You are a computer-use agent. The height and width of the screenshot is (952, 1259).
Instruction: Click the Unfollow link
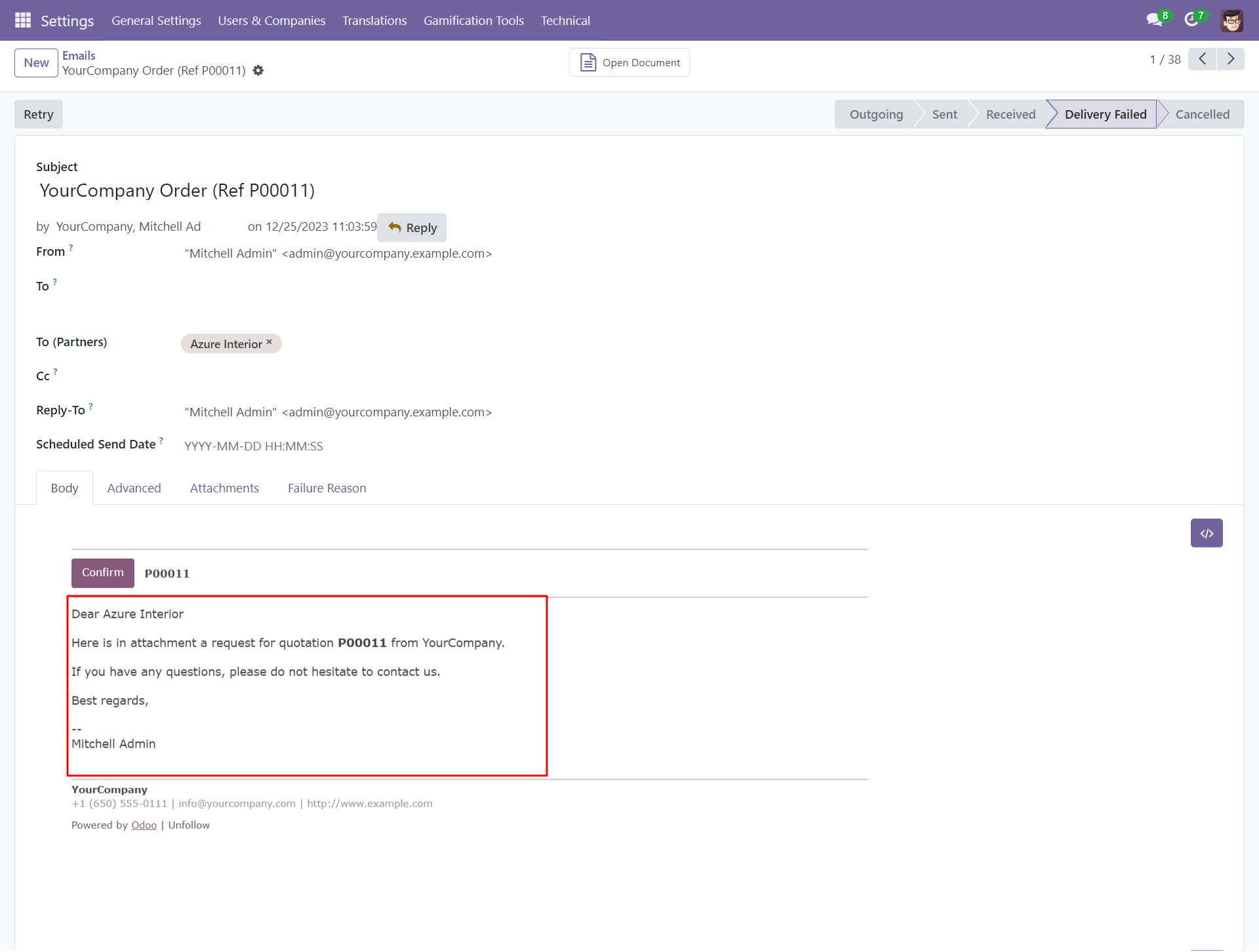tap(189, 825)
